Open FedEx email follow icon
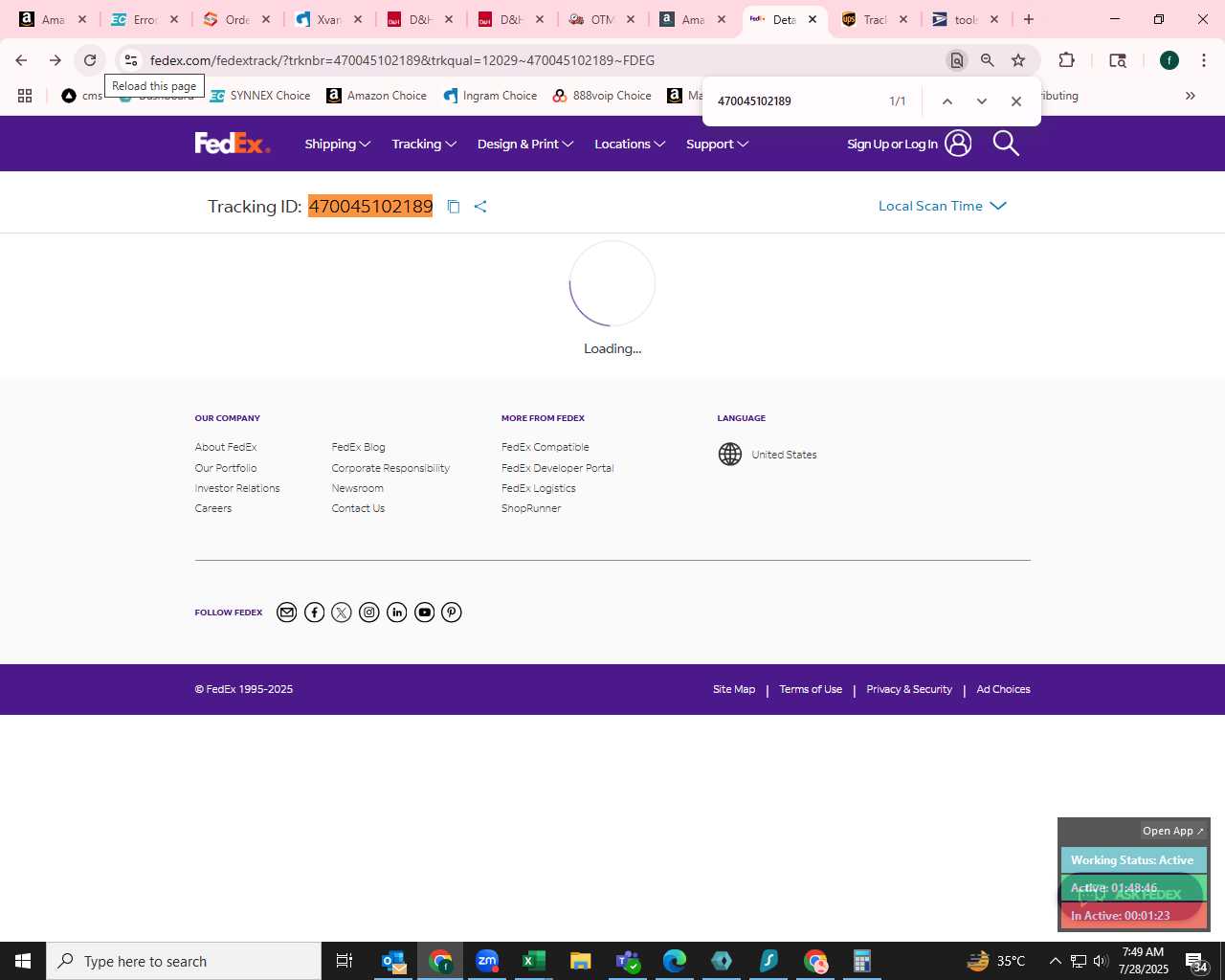Viewport: 1225px width, 980px height. (286, 612)
